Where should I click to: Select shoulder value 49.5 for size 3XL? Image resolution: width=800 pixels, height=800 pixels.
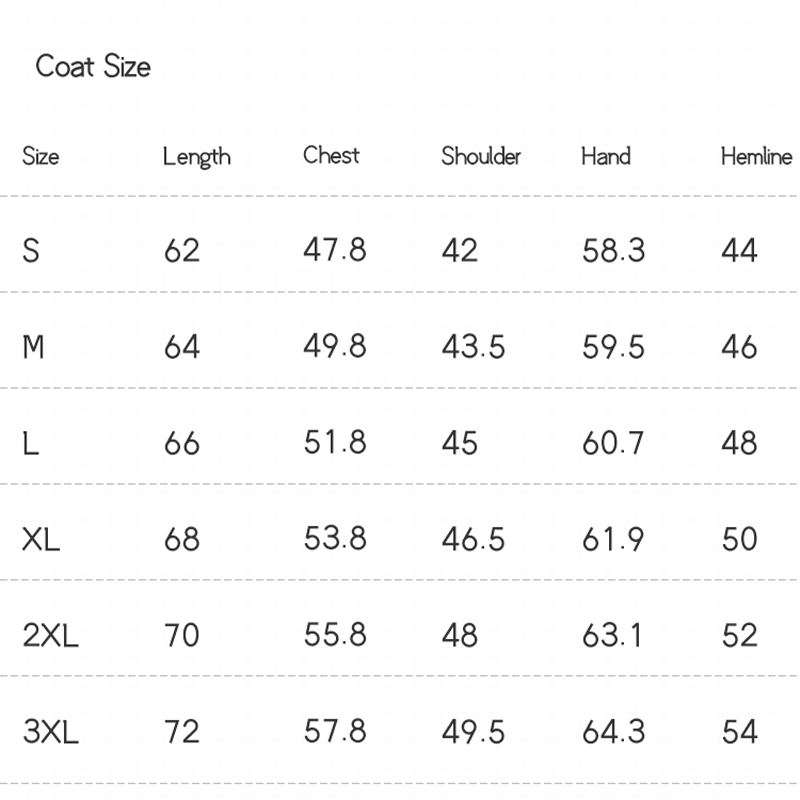tap(473, 732)
